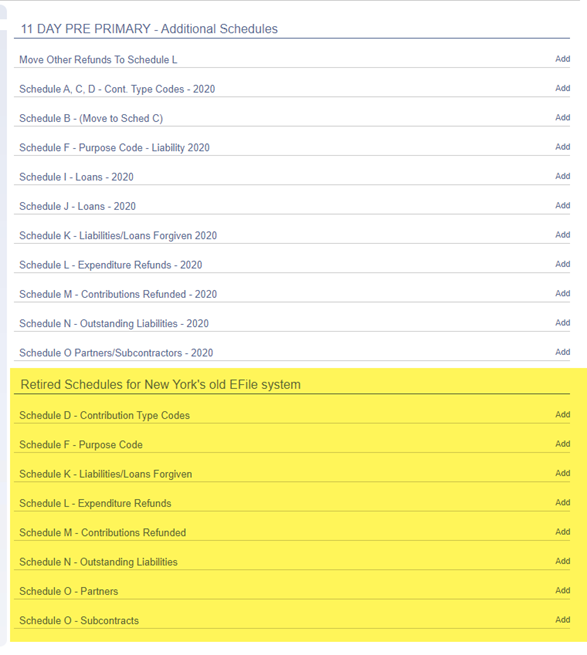Add Schedule B (Move to Sched C)
Viewport: 587px width, 655px height.
click(562, 117)
